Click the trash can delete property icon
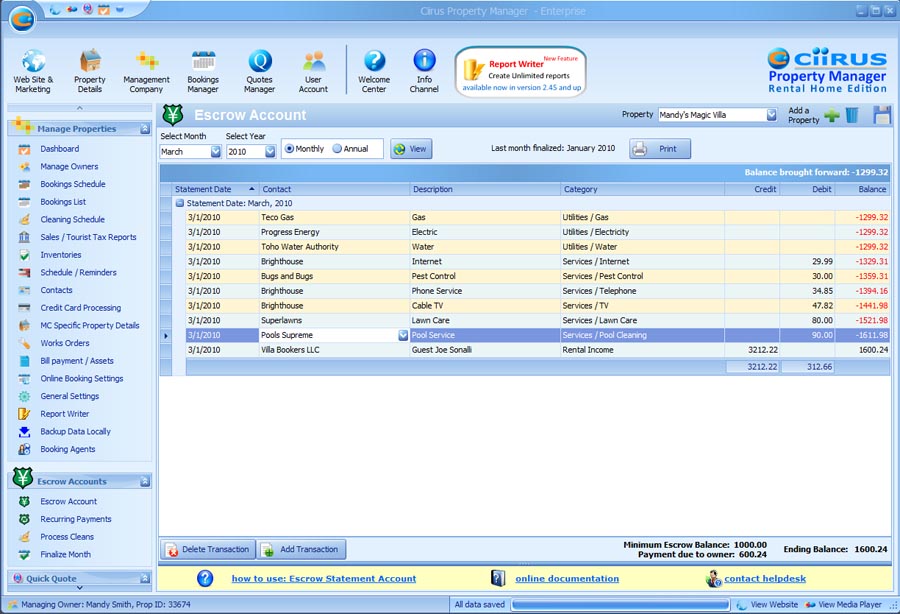This screenshot has width=900, height=614. (852, 115)
